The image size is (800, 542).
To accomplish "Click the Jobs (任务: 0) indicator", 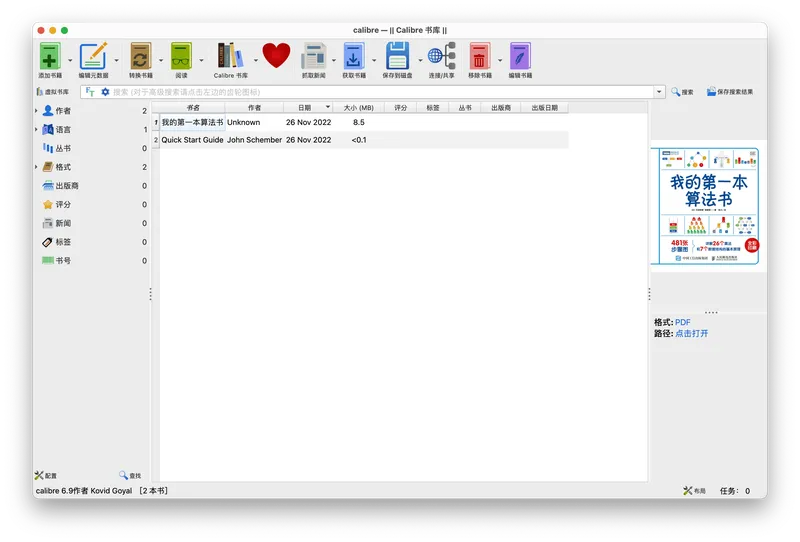I will (735, 491).
